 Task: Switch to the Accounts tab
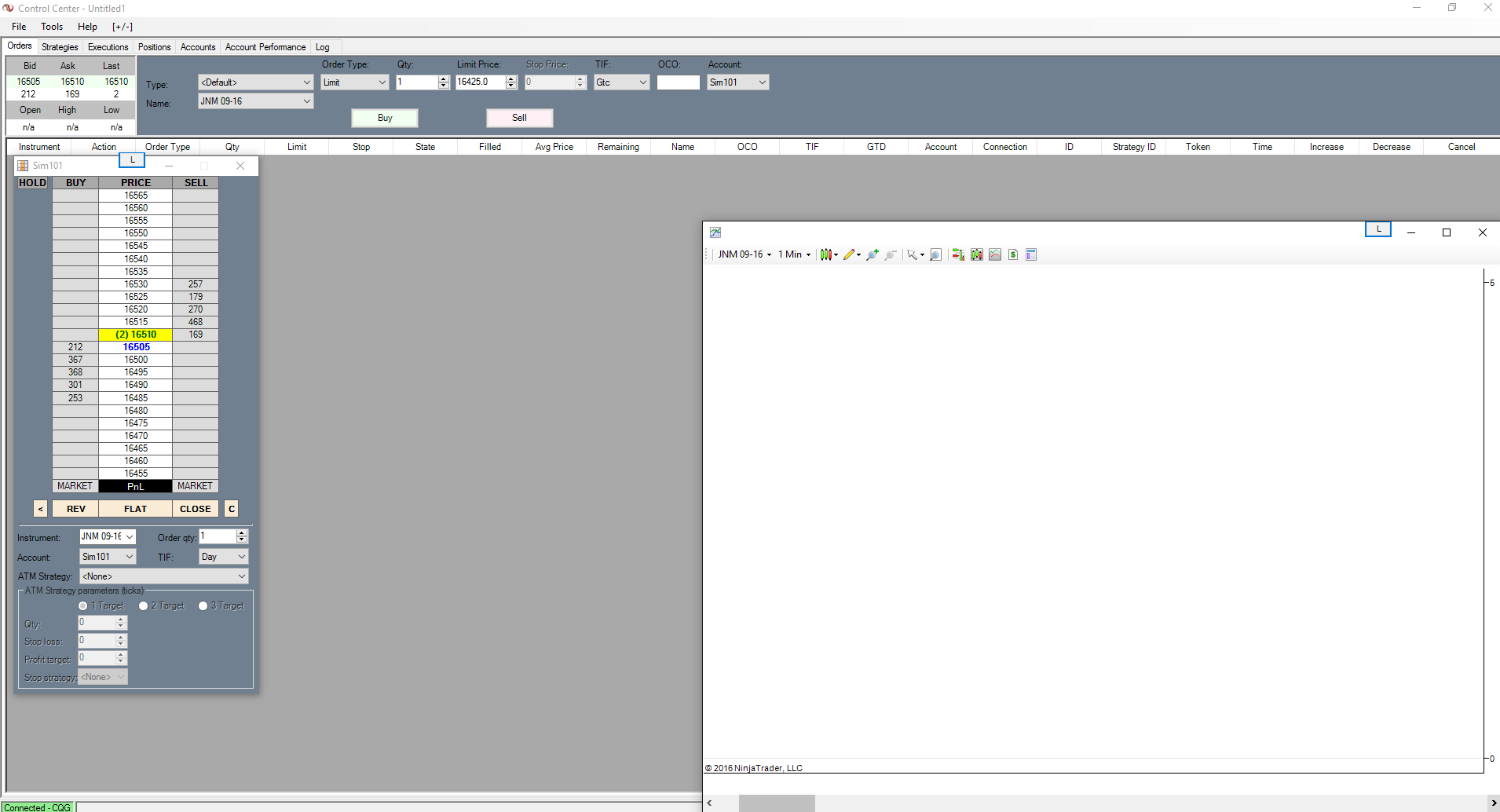[x=198, y=47]
